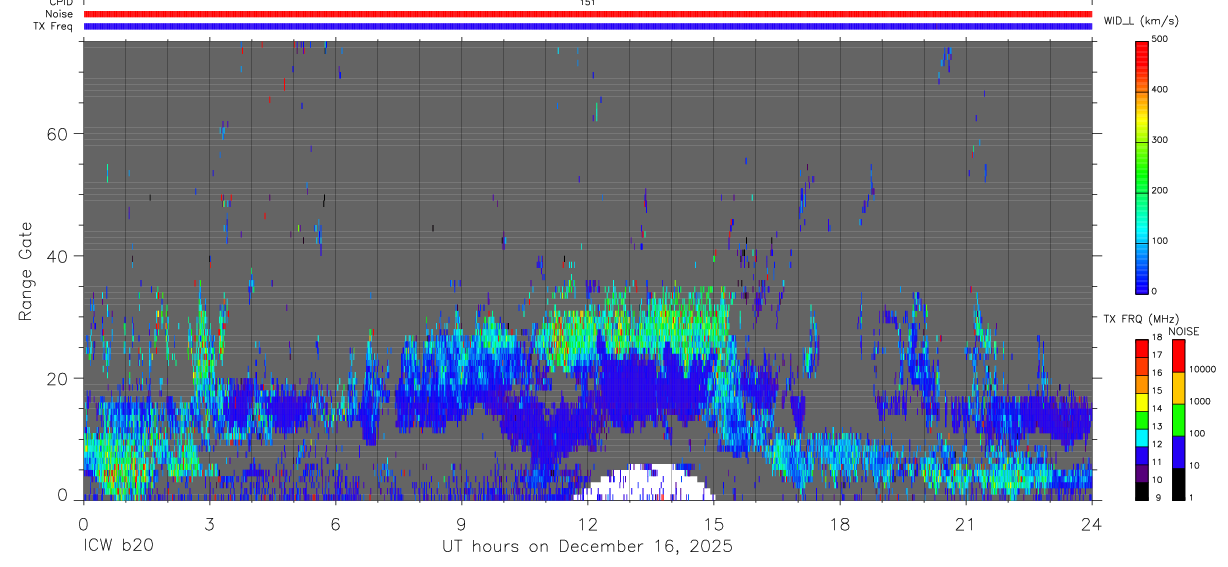
Task: Click 'UT hours on December 16, 2025' title
Action: pos(588,547)
